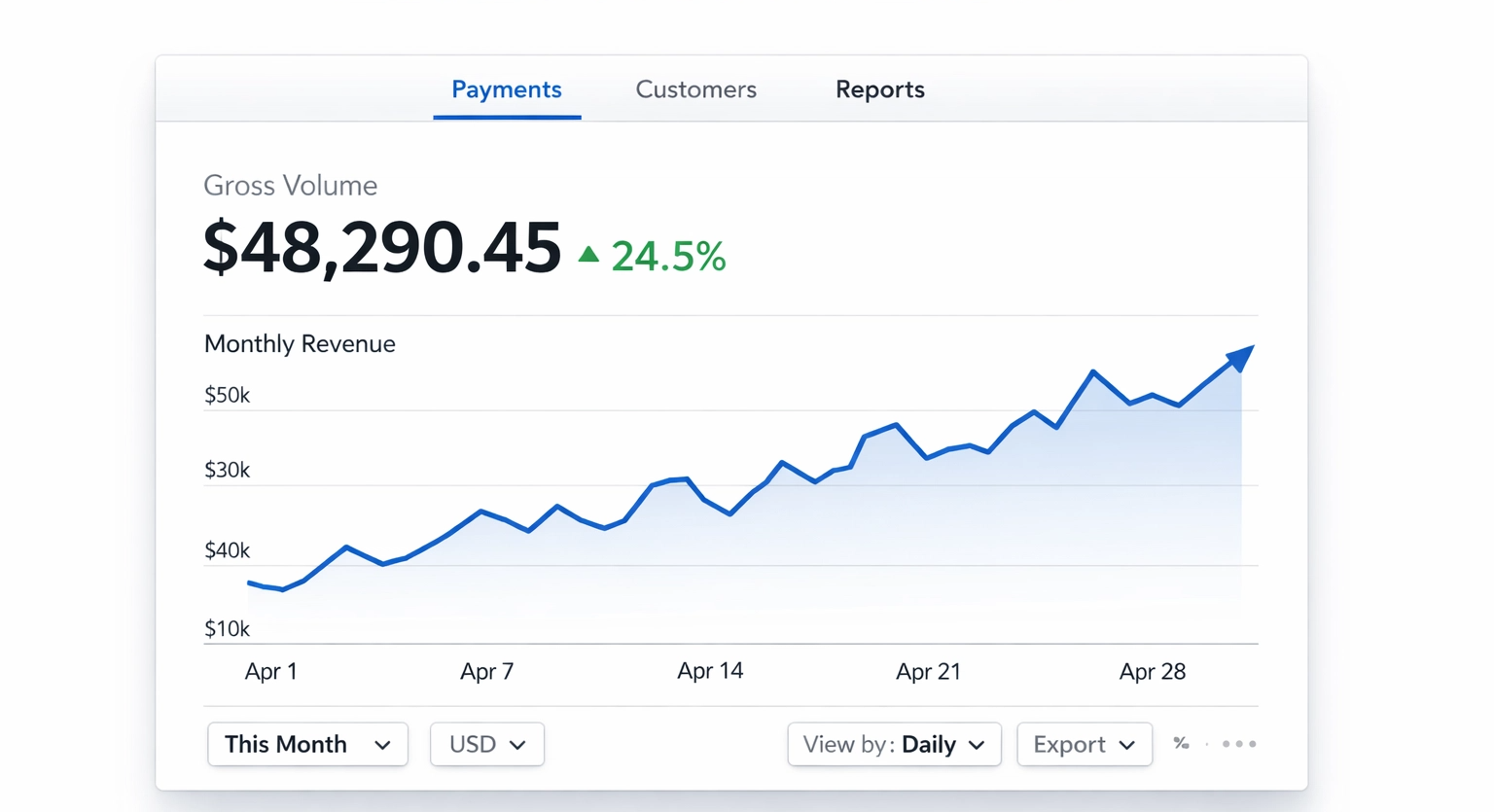Change the View by: Daily dropdown
Screen dimensions: 1494x812
point(894,744)
